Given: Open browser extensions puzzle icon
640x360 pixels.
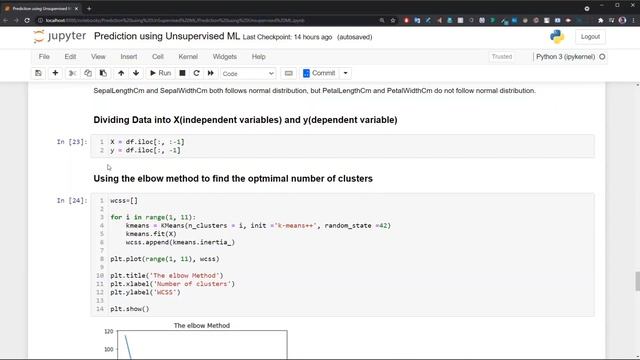Looking at the screenshot, I should pos(601,20).
